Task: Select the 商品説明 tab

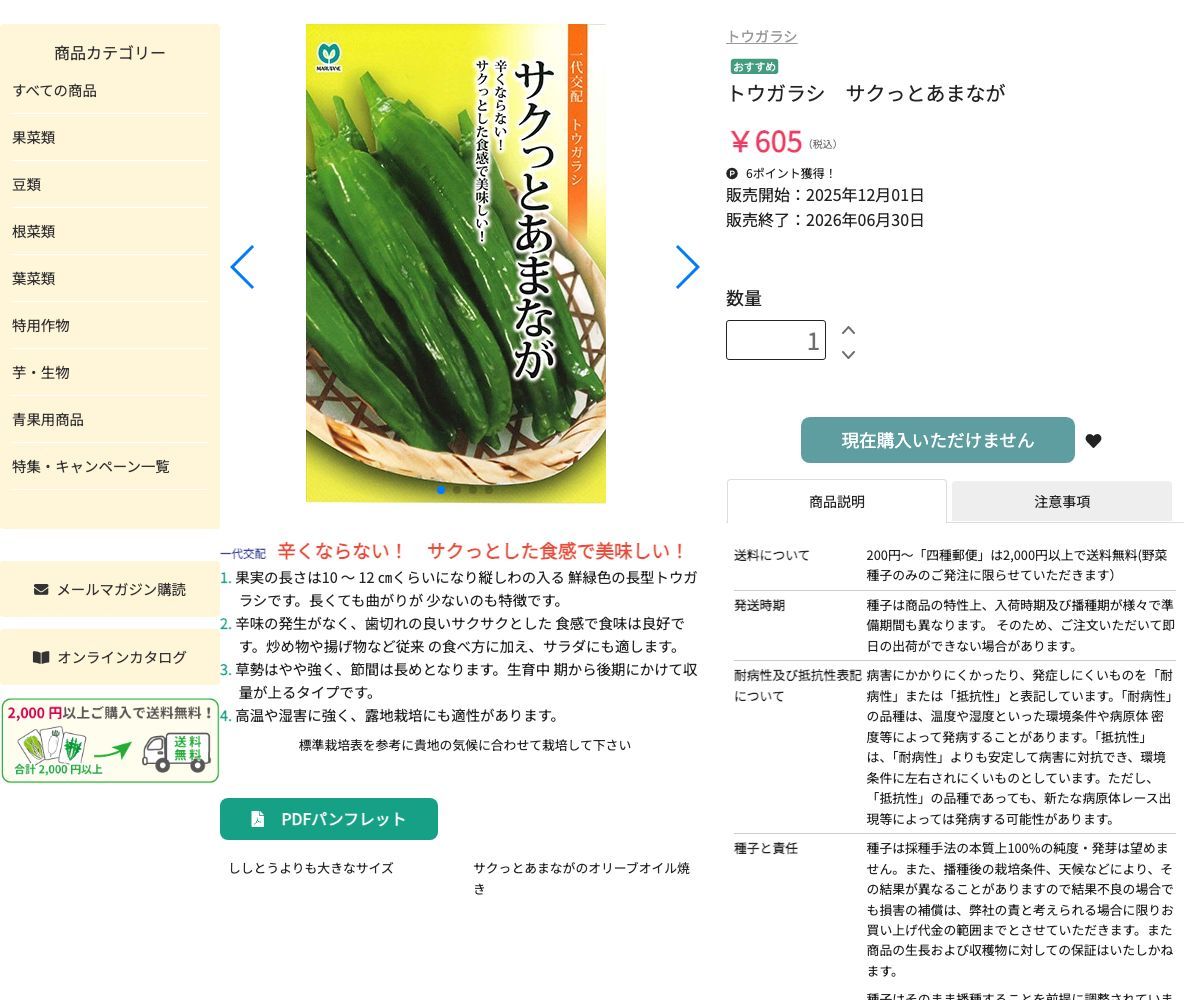Action: tap(836, 501)
